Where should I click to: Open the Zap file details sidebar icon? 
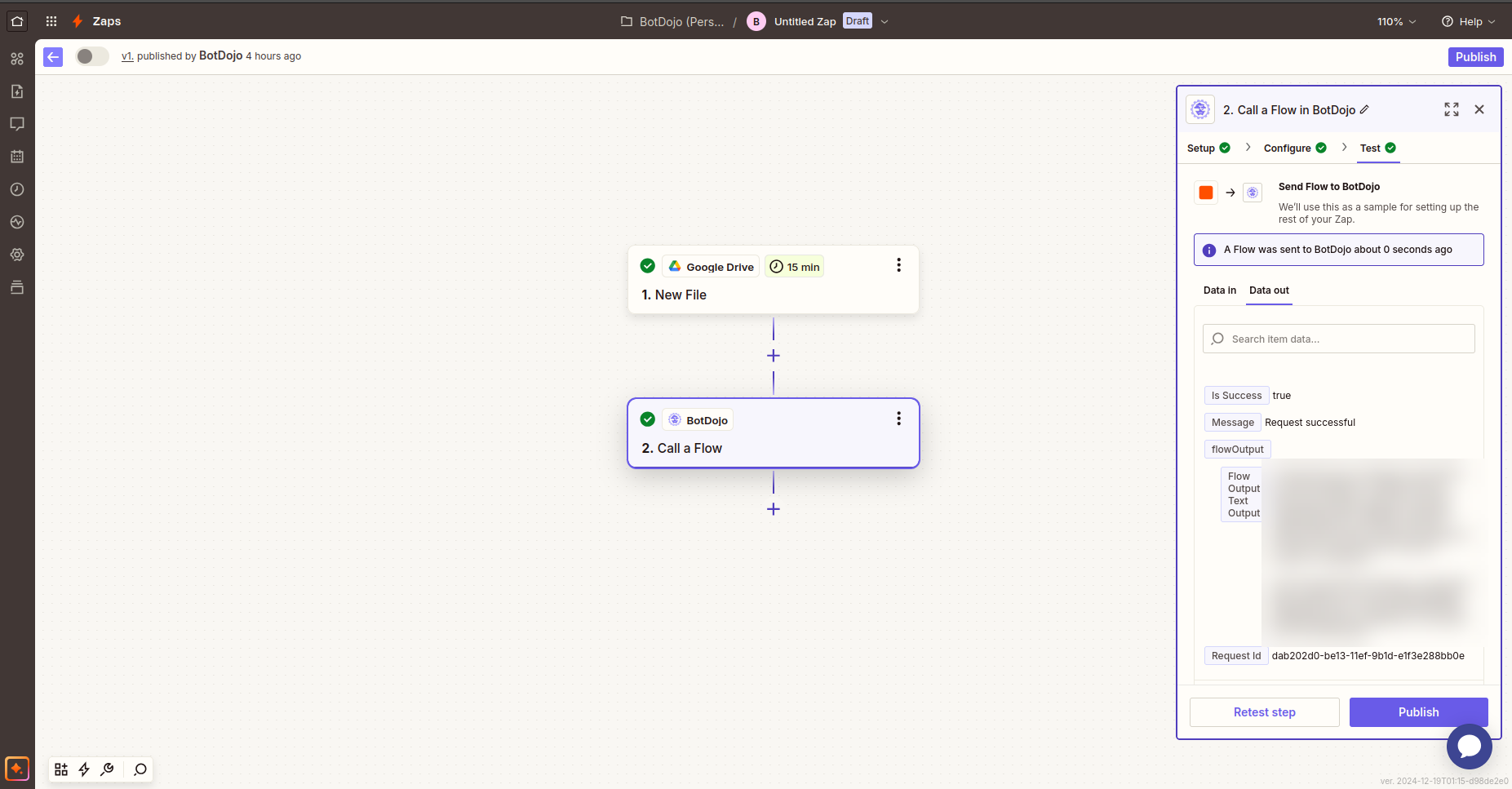17,91
